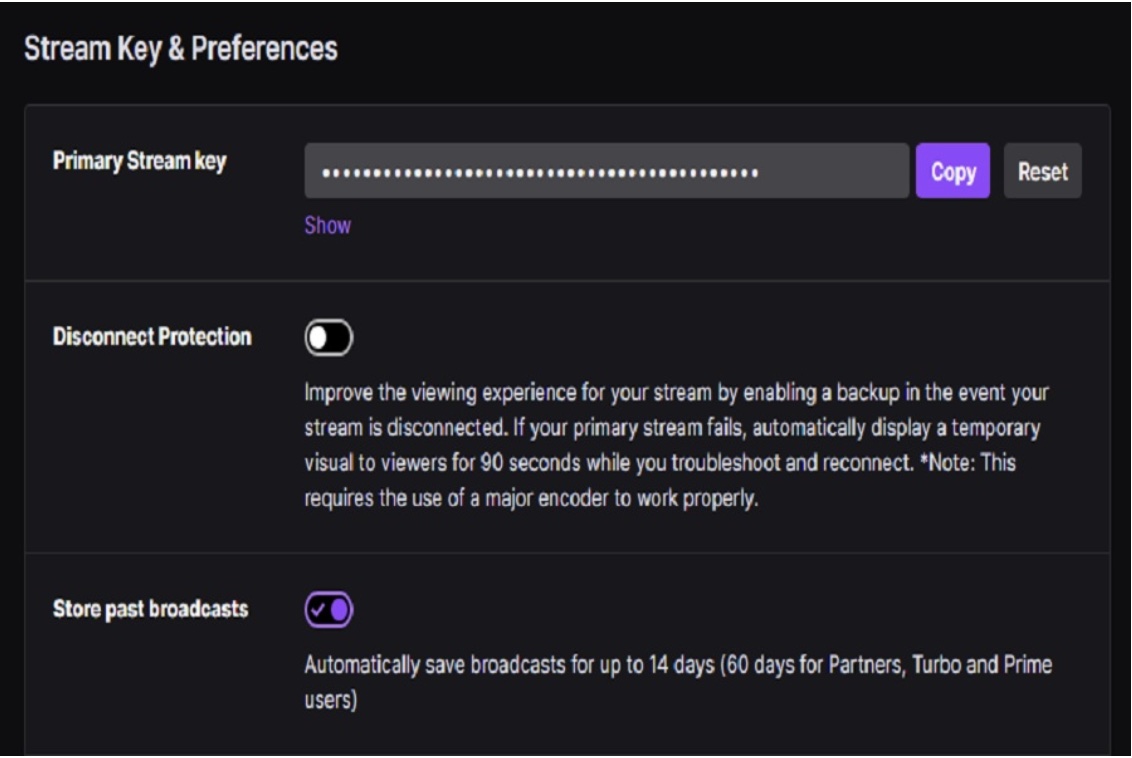Click the white knob of Disconnect Protection switch
The width and height of the screenshot is (1132, 758).
[319, 339]
